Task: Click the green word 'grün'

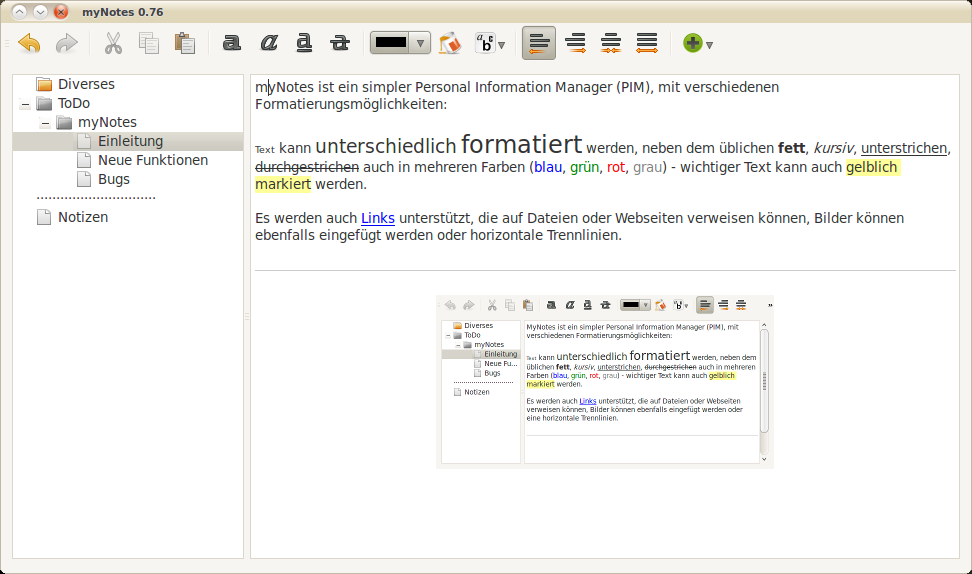Action: [x=585, y=167]
